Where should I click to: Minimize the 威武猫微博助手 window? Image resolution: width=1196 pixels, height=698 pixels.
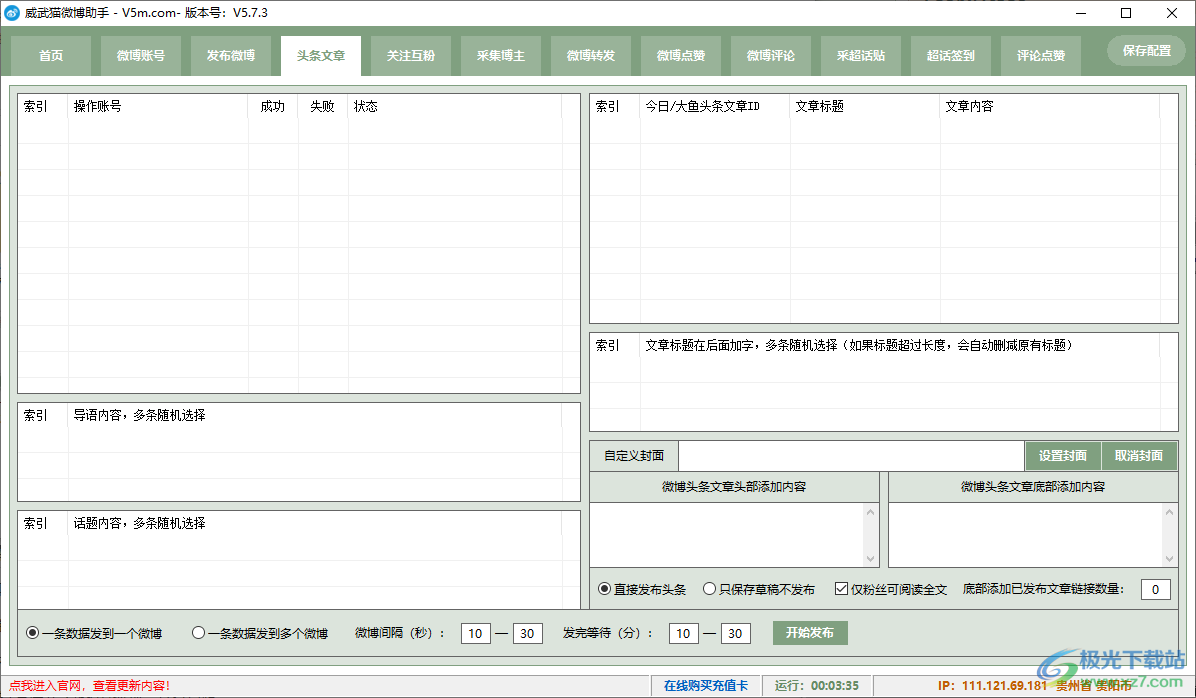pyautogui.click(x=1082, y=13)
